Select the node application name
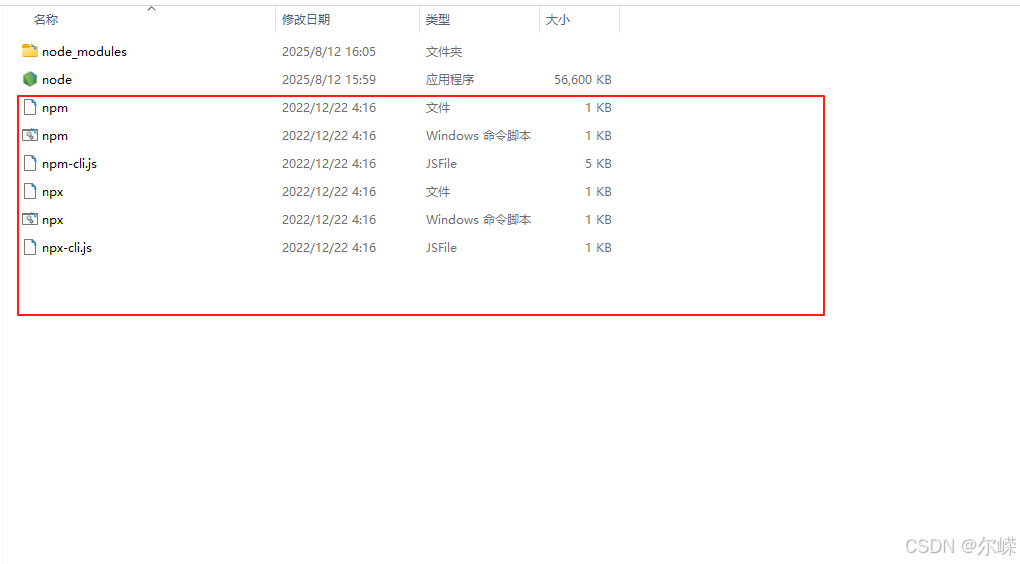1020x564 pixels. pyautogui.click(x=57, y=79)
